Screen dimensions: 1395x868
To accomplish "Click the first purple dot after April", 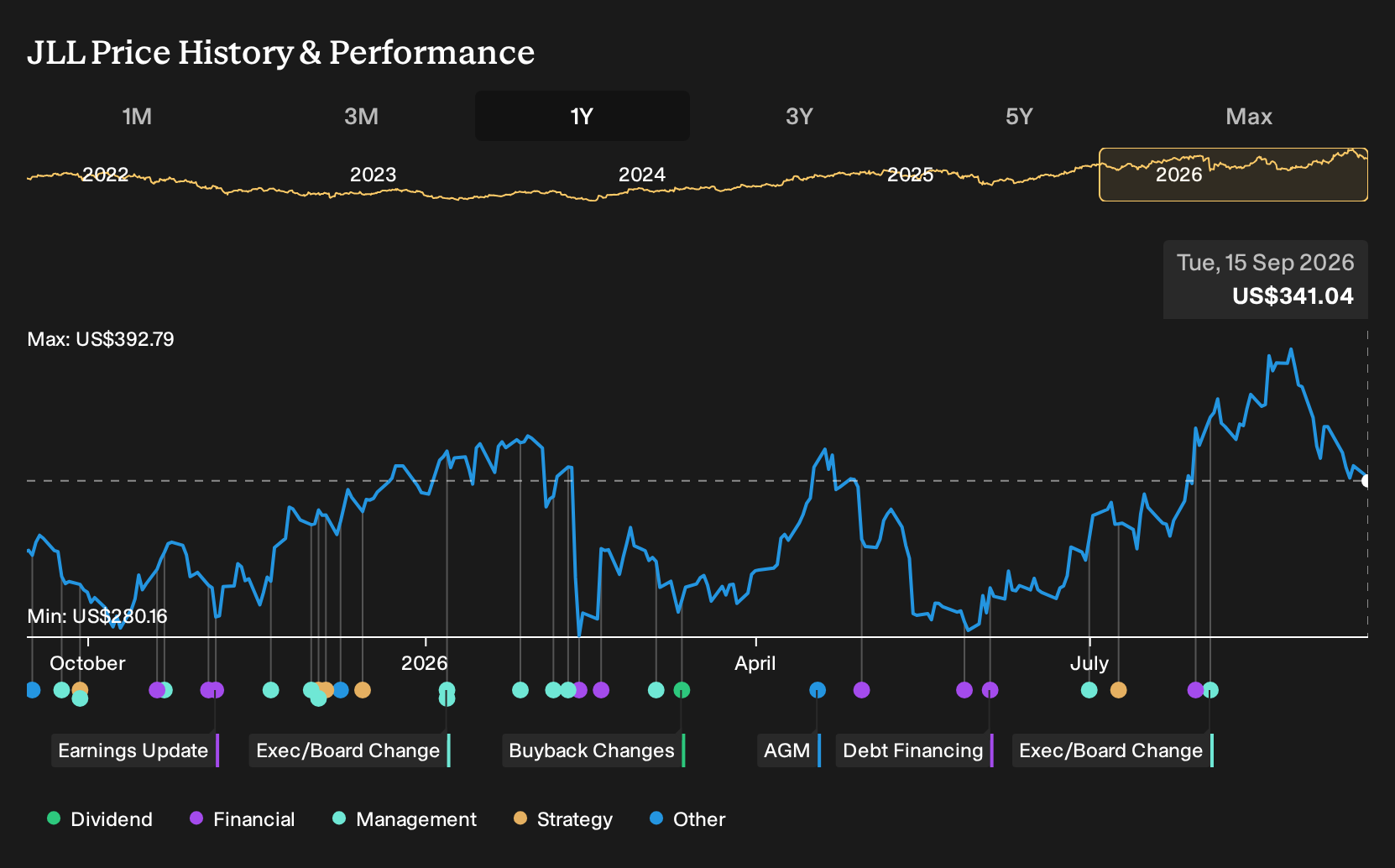I will click(861, 690).
